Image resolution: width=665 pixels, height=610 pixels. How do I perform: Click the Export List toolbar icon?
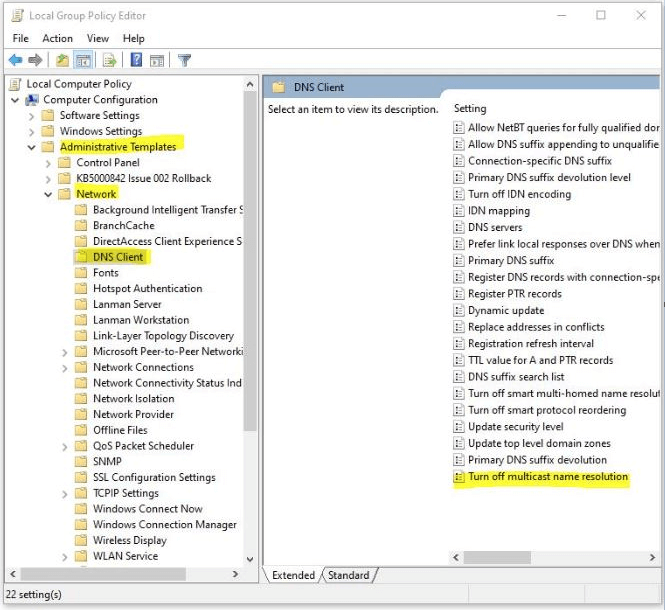(109, 60)
